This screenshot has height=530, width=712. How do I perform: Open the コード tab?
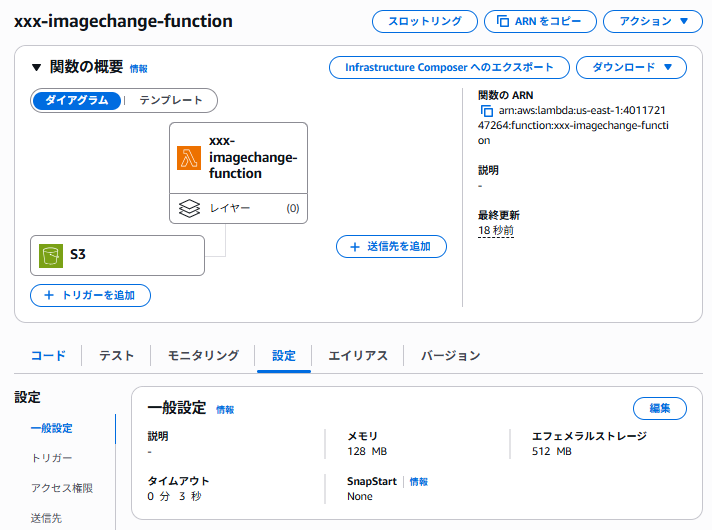click(48, 356)
